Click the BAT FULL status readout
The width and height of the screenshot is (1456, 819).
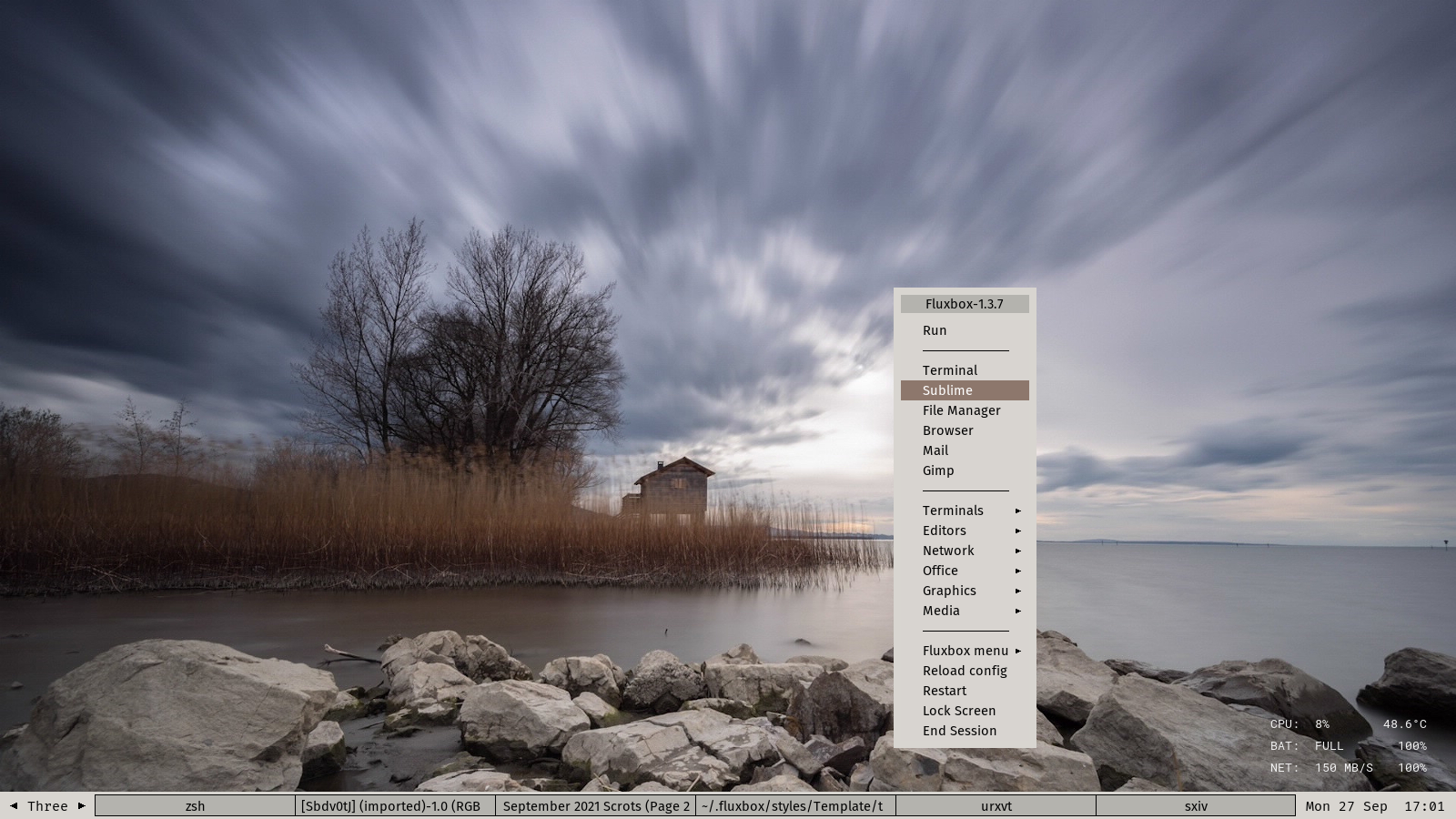(1307, 746)
